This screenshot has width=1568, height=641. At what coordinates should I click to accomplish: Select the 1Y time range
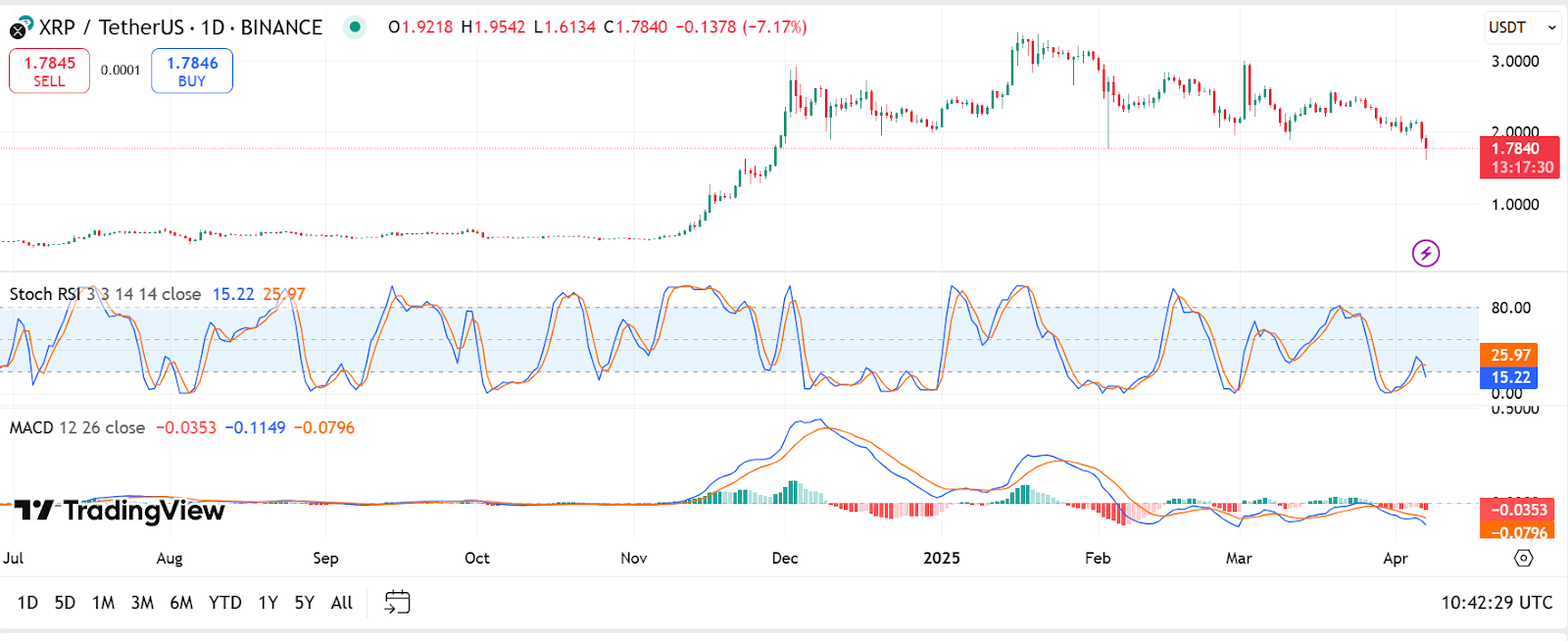(268, 603)
